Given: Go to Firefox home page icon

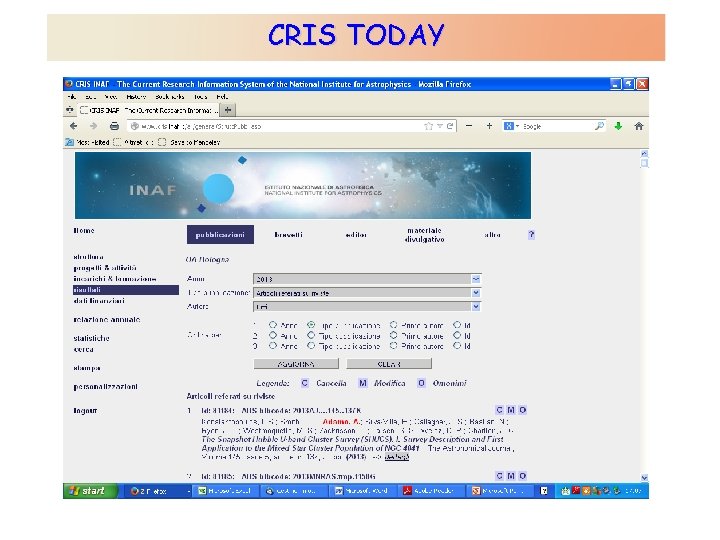Looking at the screenshot, I should 639,126.
